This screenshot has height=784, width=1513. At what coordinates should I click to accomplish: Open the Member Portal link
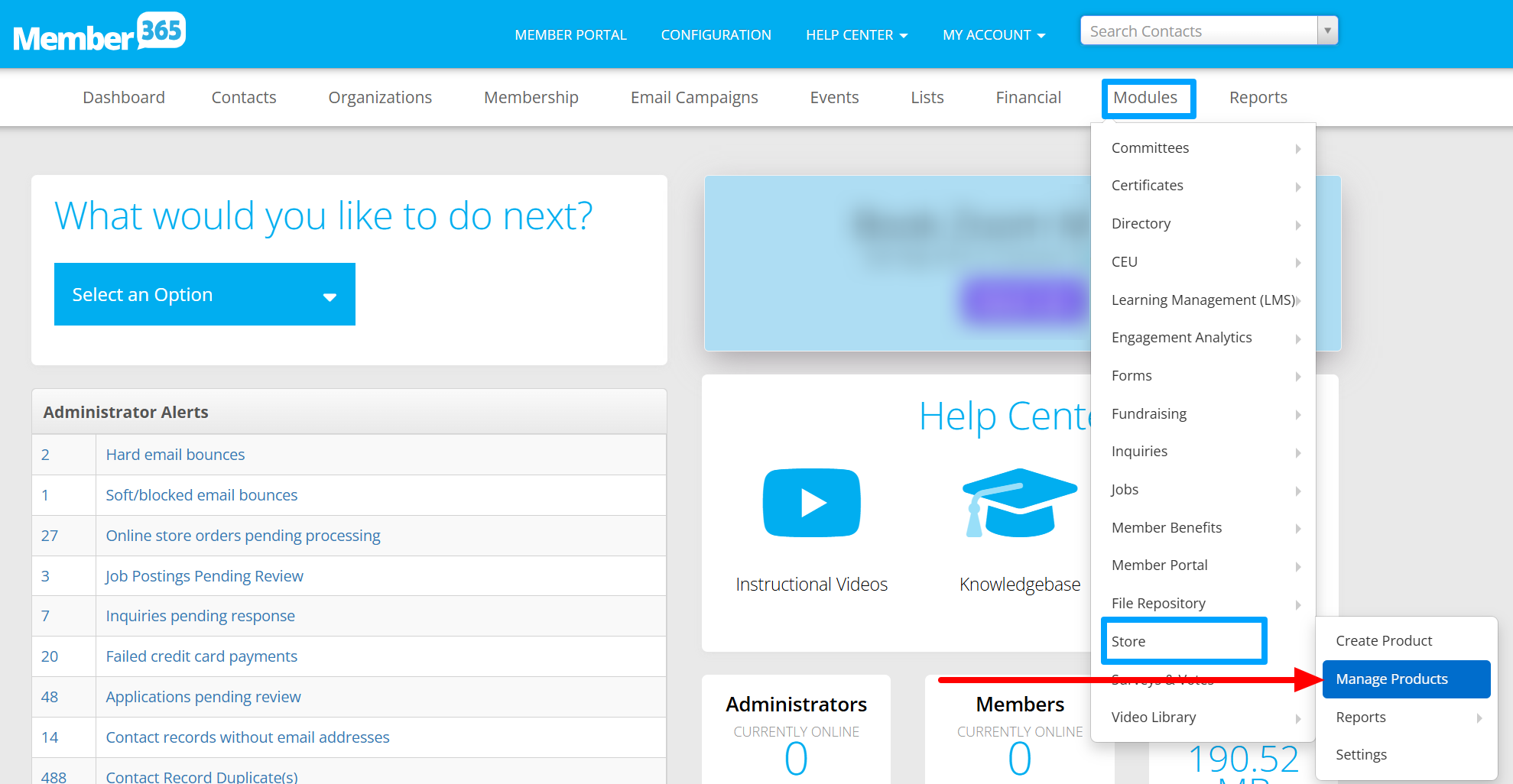570,35
